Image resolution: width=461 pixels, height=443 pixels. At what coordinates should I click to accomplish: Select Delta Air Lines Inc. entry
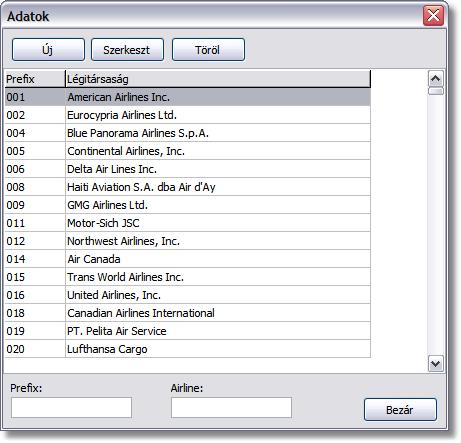[x=188, y=169]
